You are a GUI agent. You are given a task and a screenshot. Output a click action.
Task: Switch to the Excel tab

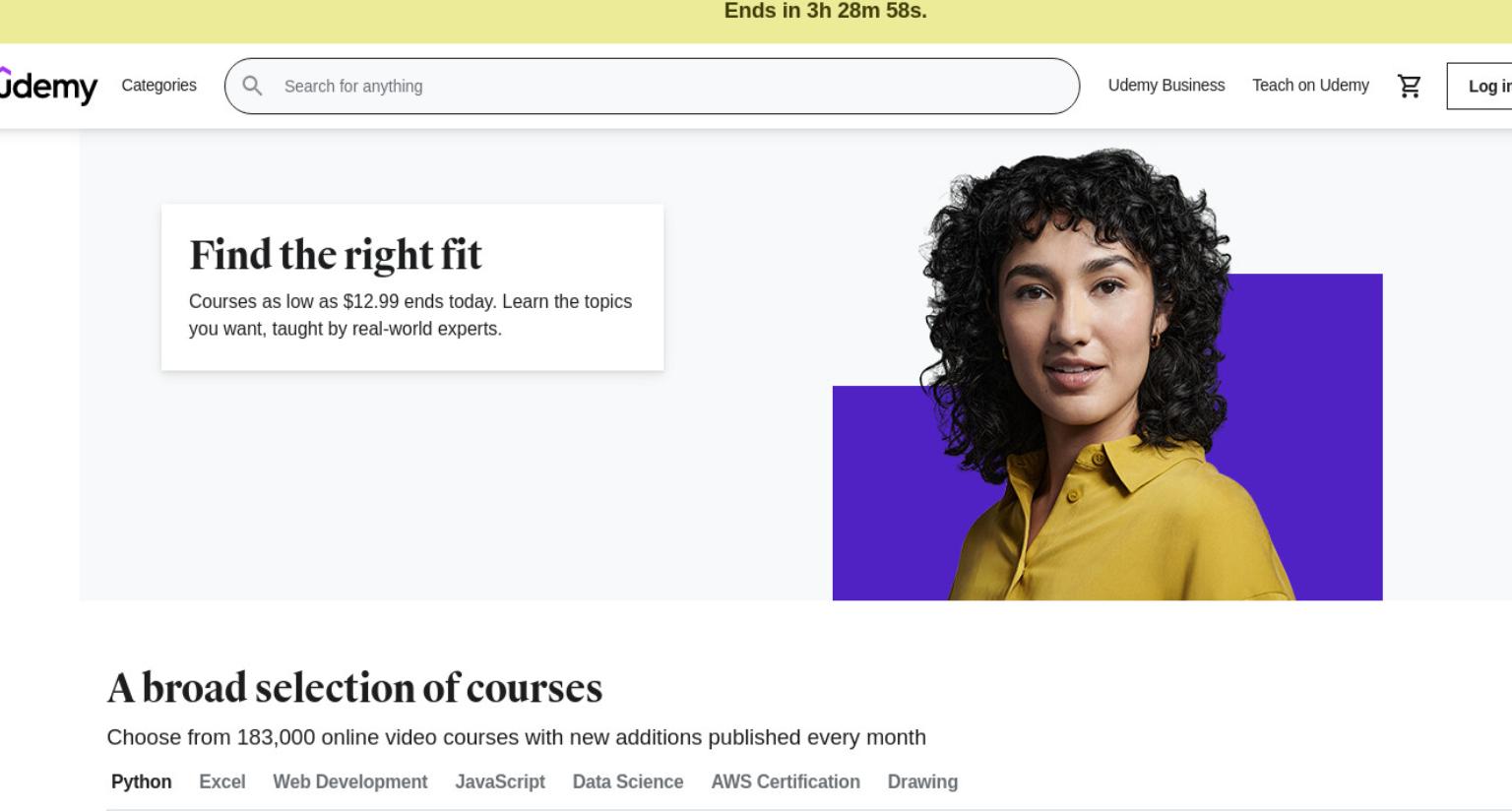(x=221, y=781)
